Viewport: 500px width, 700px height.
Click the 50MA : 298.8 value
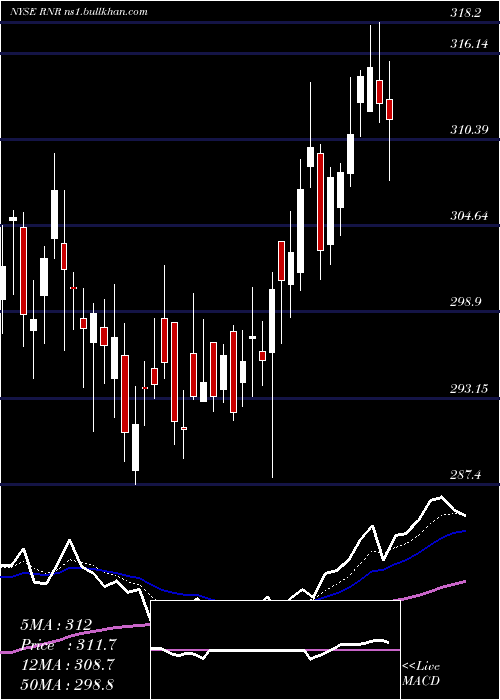[x=67, y=684]
